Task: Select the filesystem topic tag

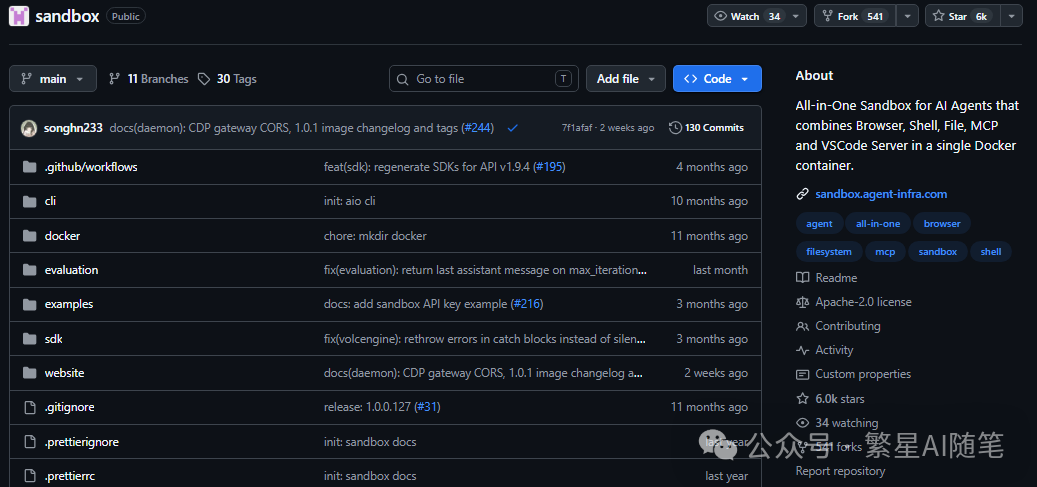Action: point(829,251)
